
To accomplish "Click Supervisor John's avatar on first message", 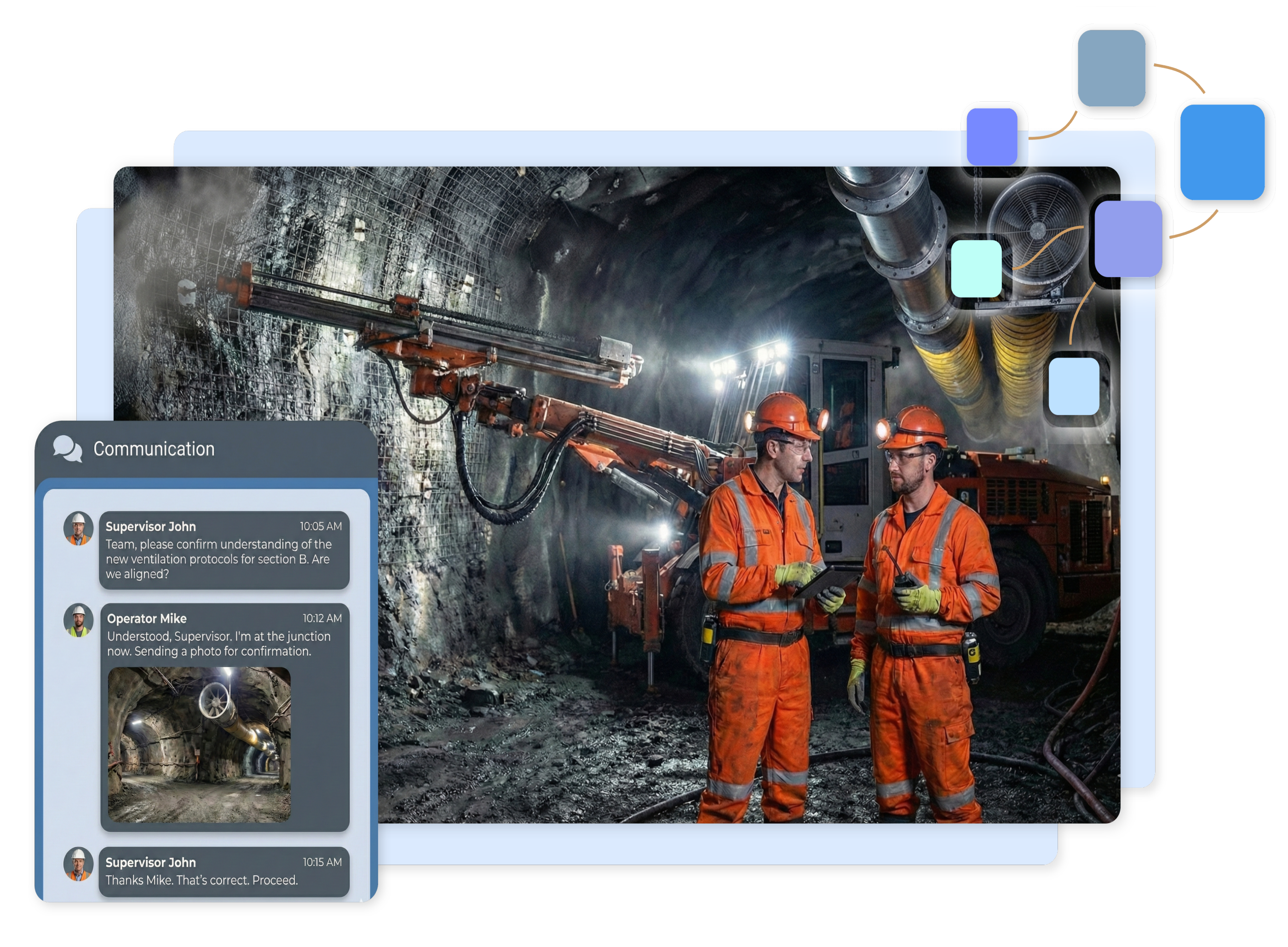I will (79, 529).
